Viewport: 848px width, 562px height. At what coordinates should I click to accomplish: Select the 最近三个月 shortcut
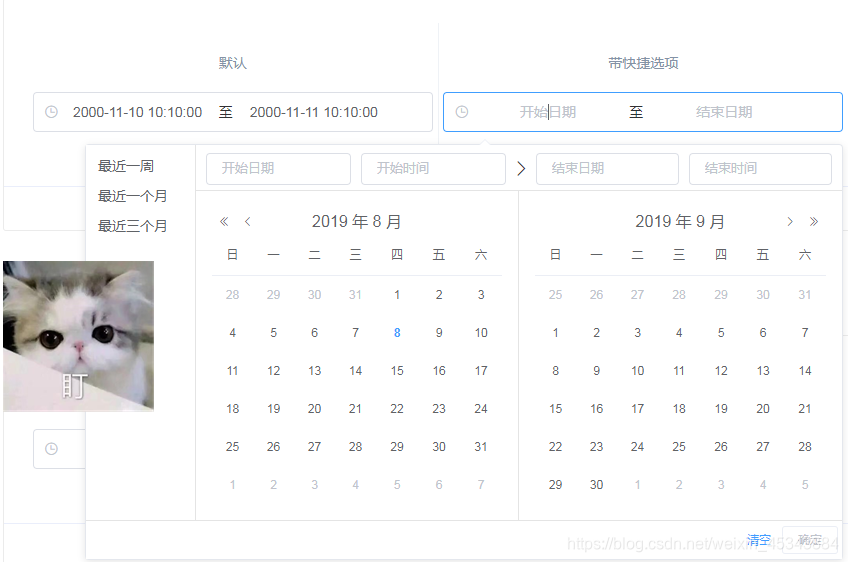[132, 226]
